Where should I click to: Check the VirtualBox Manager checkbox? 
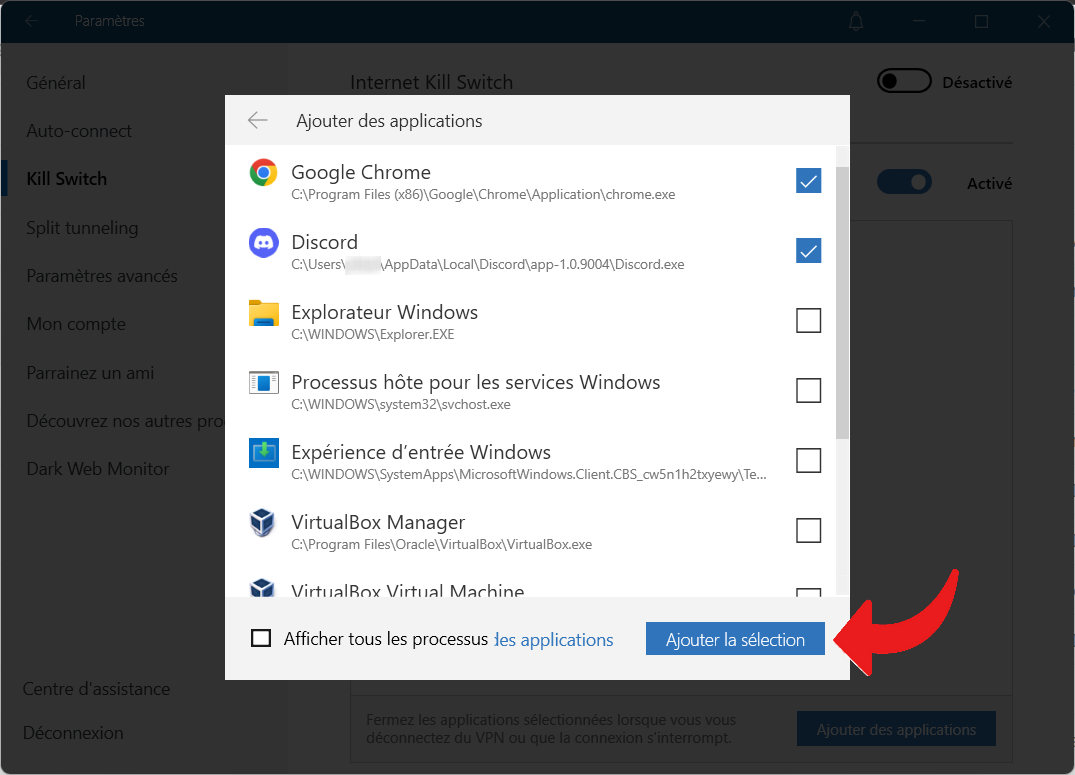[x=808, y=530]
